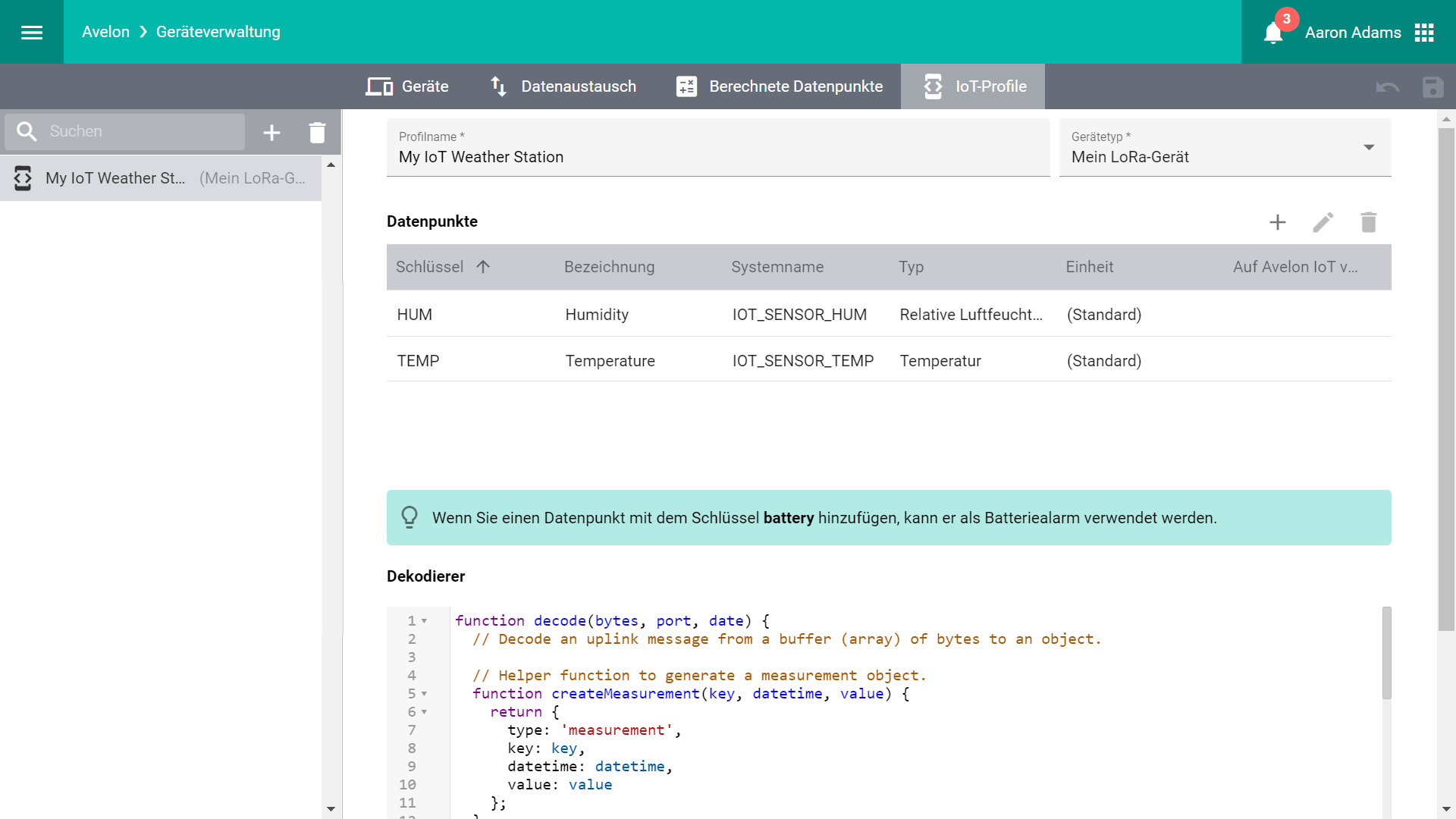Click the Auf Avelon IoT column header

1295,267
